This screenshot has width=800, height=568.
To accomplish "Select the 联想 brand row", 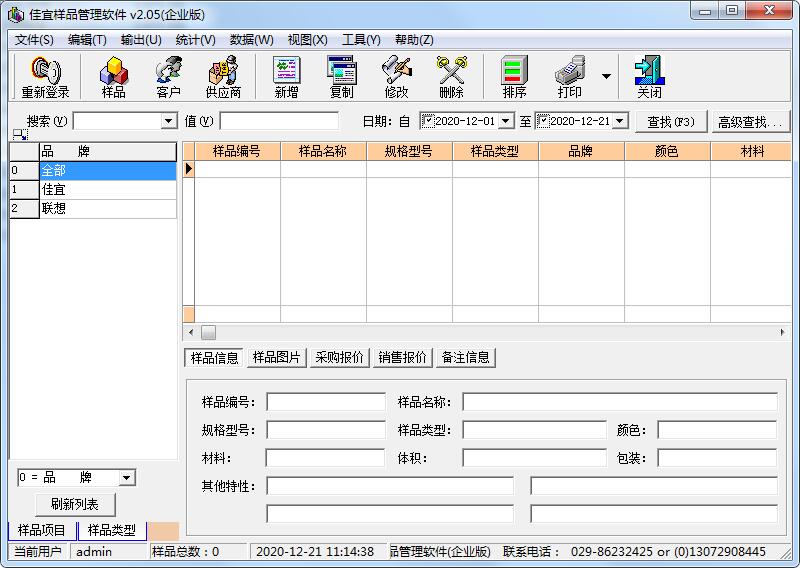I will coord(107,208).
